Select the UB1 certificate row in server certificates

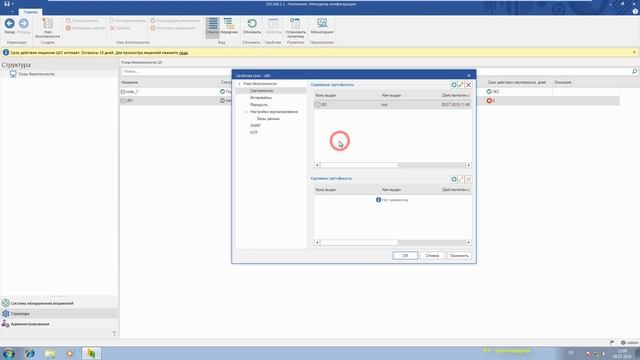point(392,105)
